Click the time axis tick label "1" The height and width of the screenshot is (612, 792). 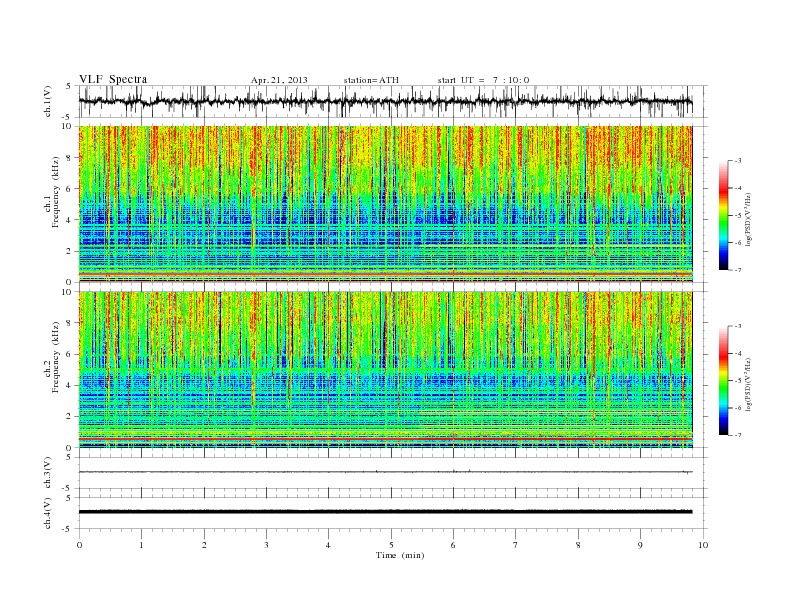141,545
